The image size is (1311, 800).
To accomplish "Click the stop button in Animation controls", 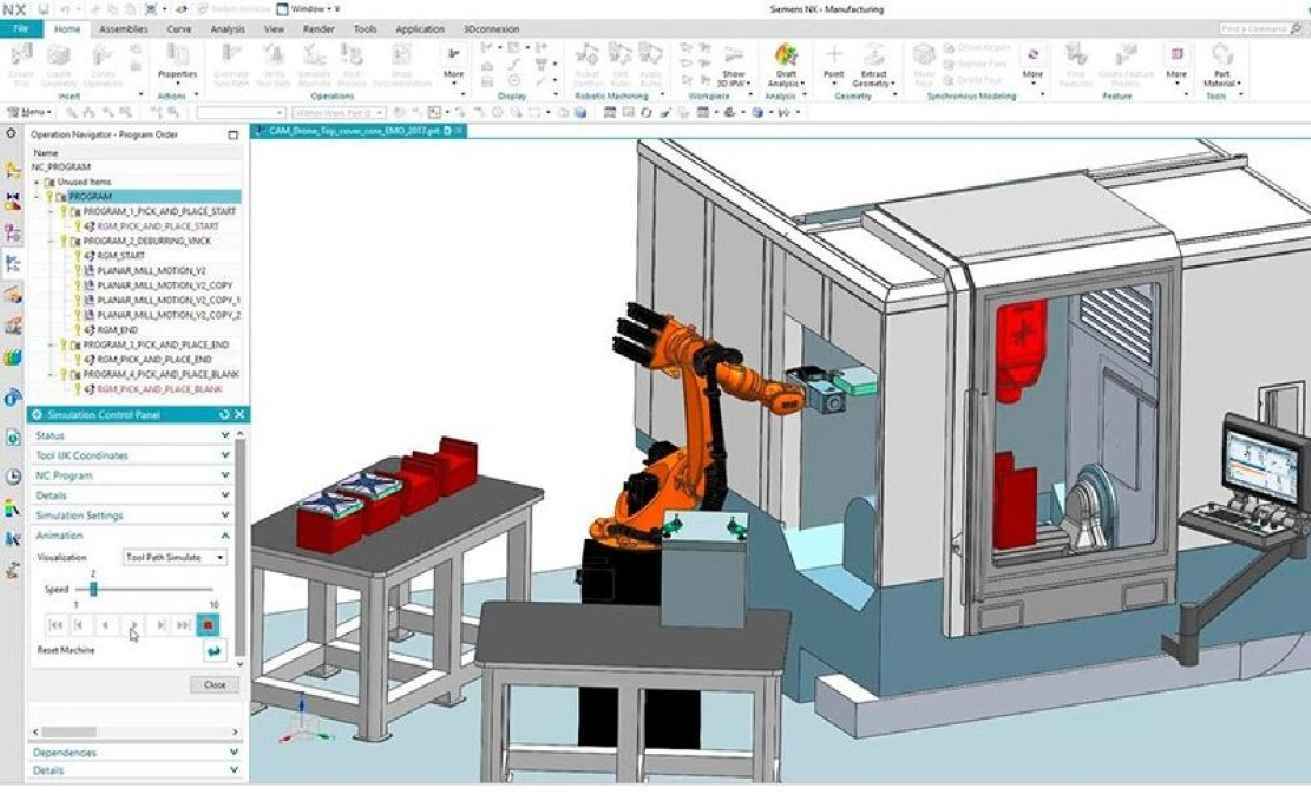I will 208,624.
